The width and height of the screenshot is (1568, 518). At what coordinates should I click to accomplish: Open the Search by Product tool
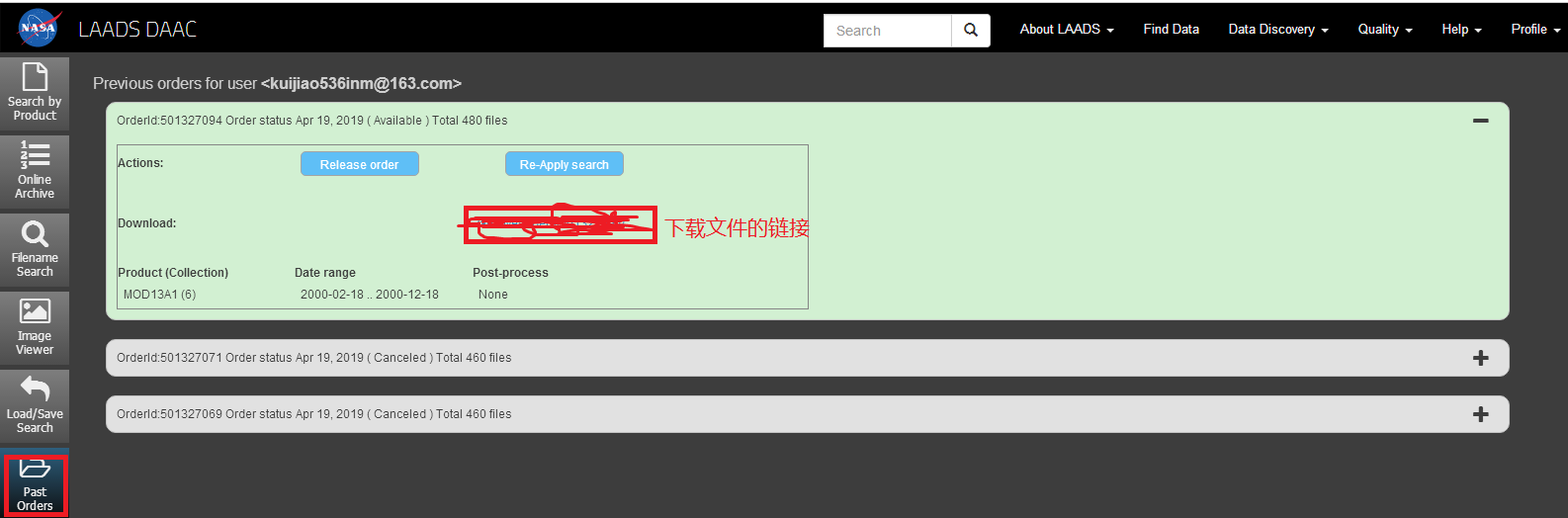pos(35,93)
